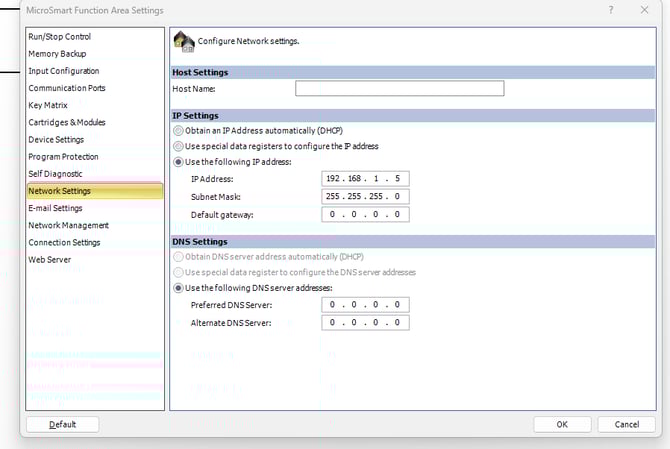
Task: Click into the Host Name field
Action: [x=400, y=88]
